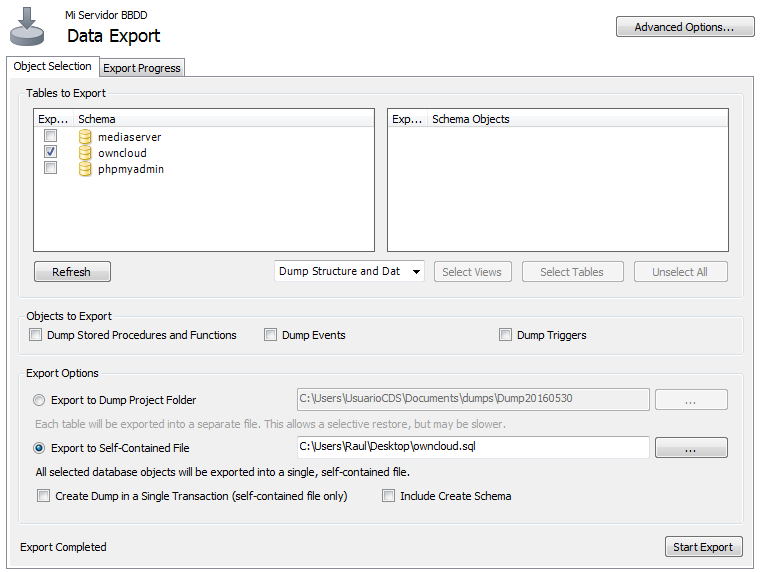The image size is (761, 572).
Task: Enable Dump Stored Procedures and Functions
Action: click(36, 335)
